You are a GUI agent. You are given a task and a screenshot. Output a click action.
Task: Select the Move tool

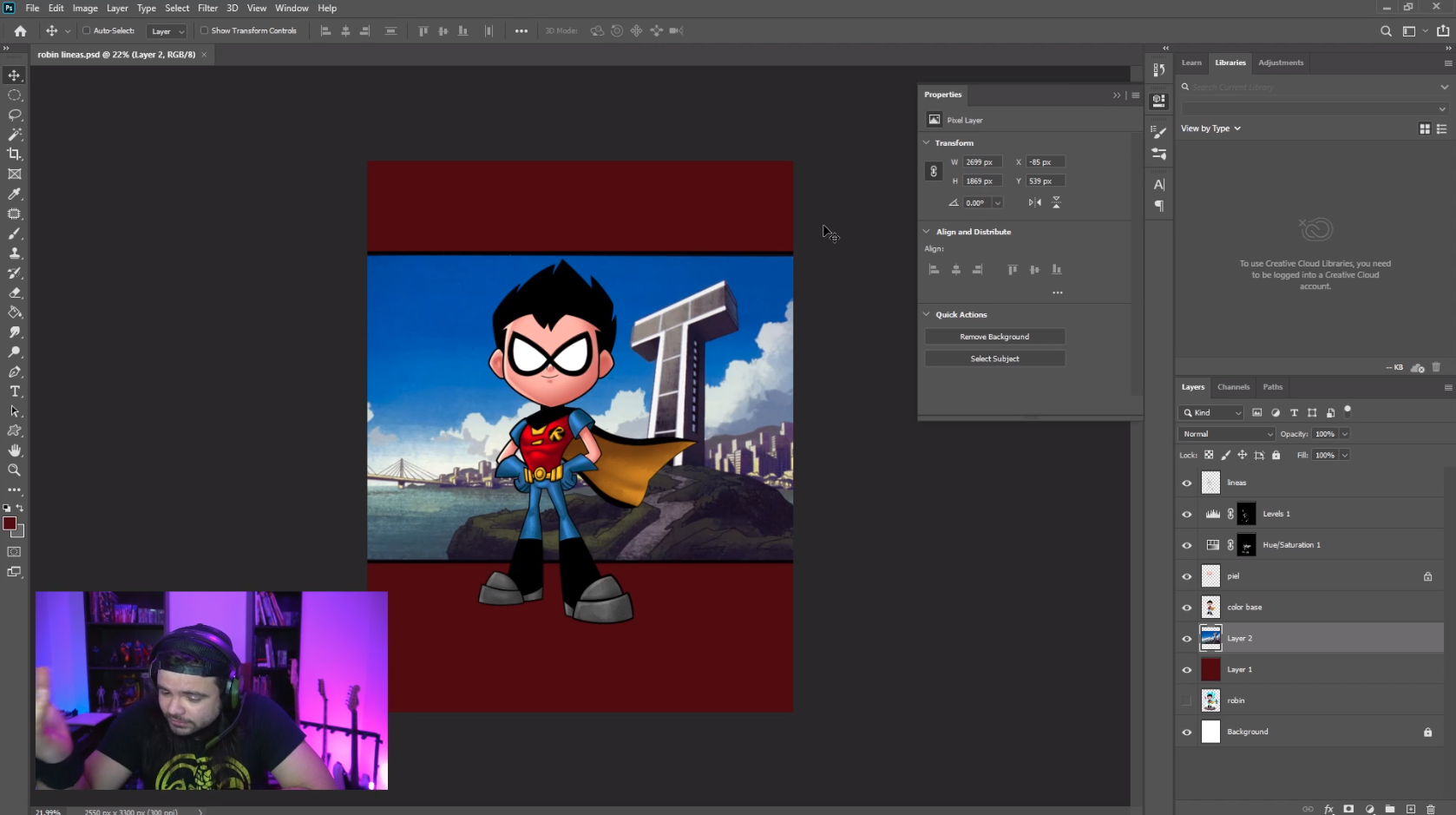15,76
